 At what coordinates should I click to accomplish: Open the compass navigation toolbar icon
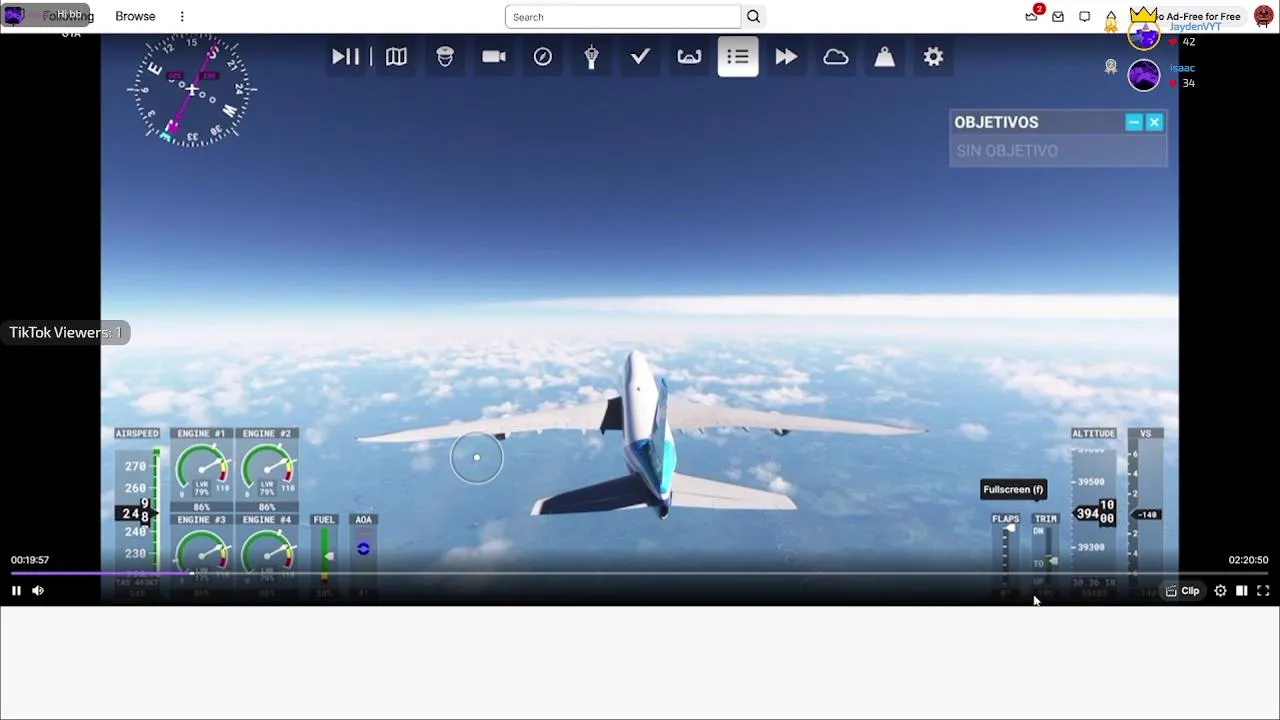point(543,57)
